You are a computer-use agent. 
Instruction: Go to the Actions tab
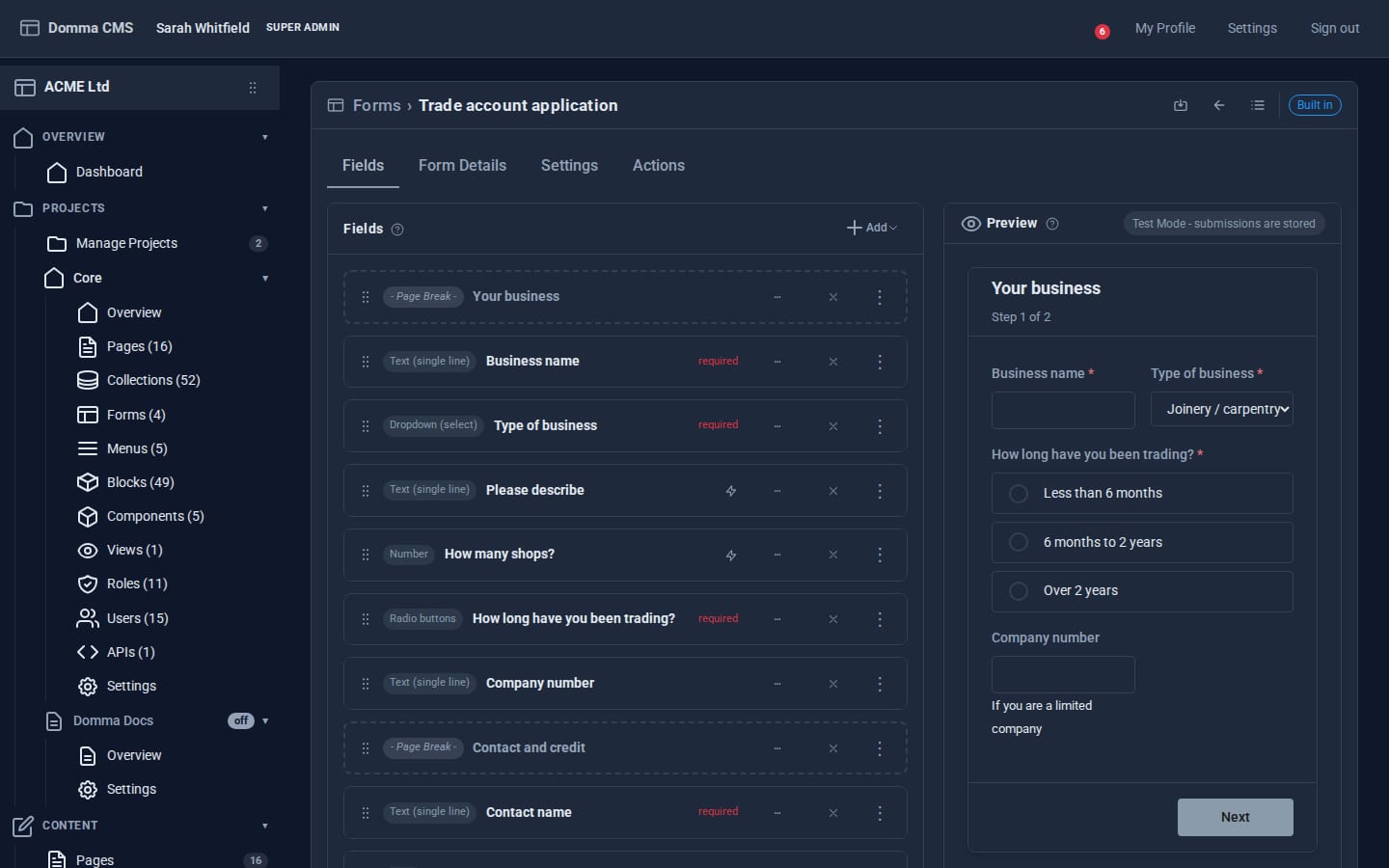(x=659, y=166)
